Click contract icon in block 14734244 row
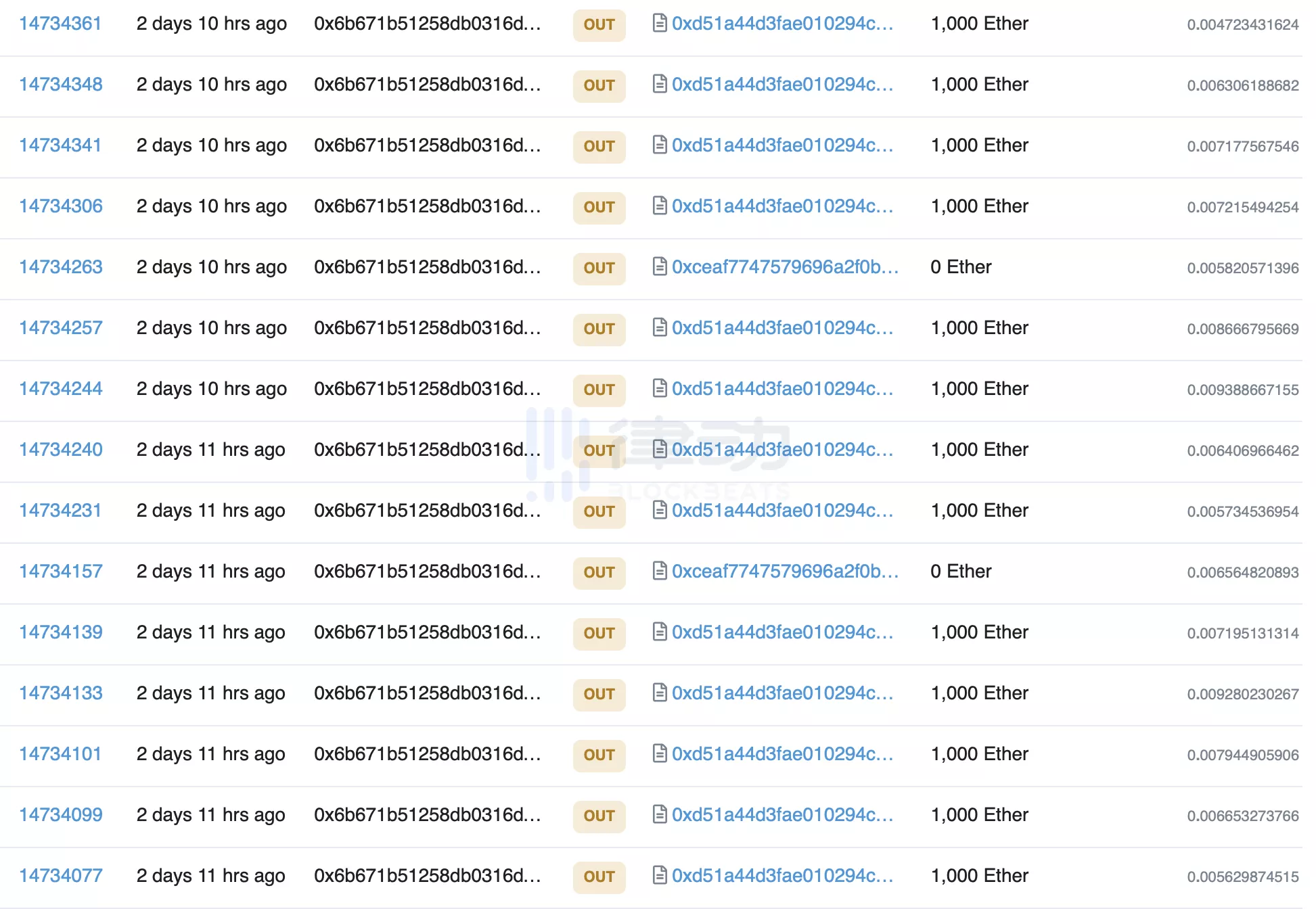This screenshot has height=909, width=1316. point(659,389)
